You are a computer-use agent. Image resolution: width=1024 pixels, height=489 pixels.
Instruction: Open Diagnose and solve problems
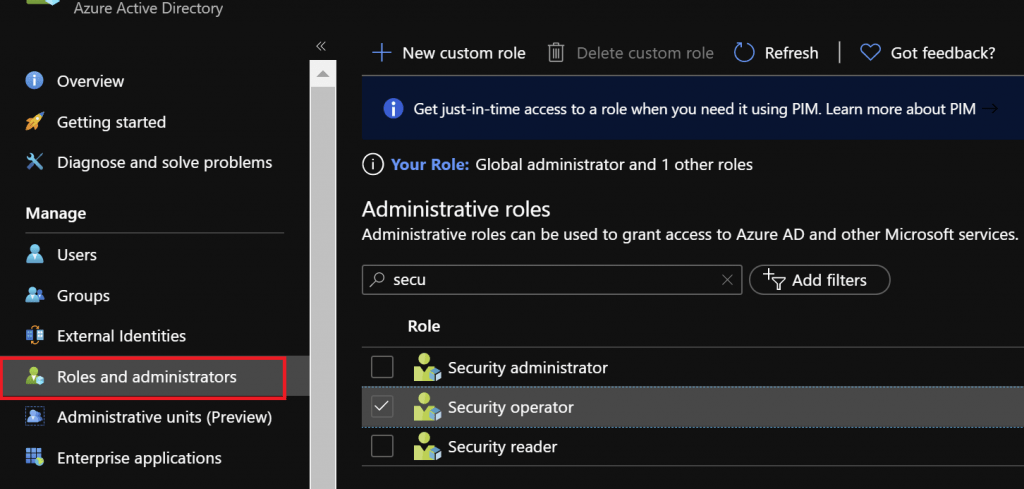(x=165, y=163)
